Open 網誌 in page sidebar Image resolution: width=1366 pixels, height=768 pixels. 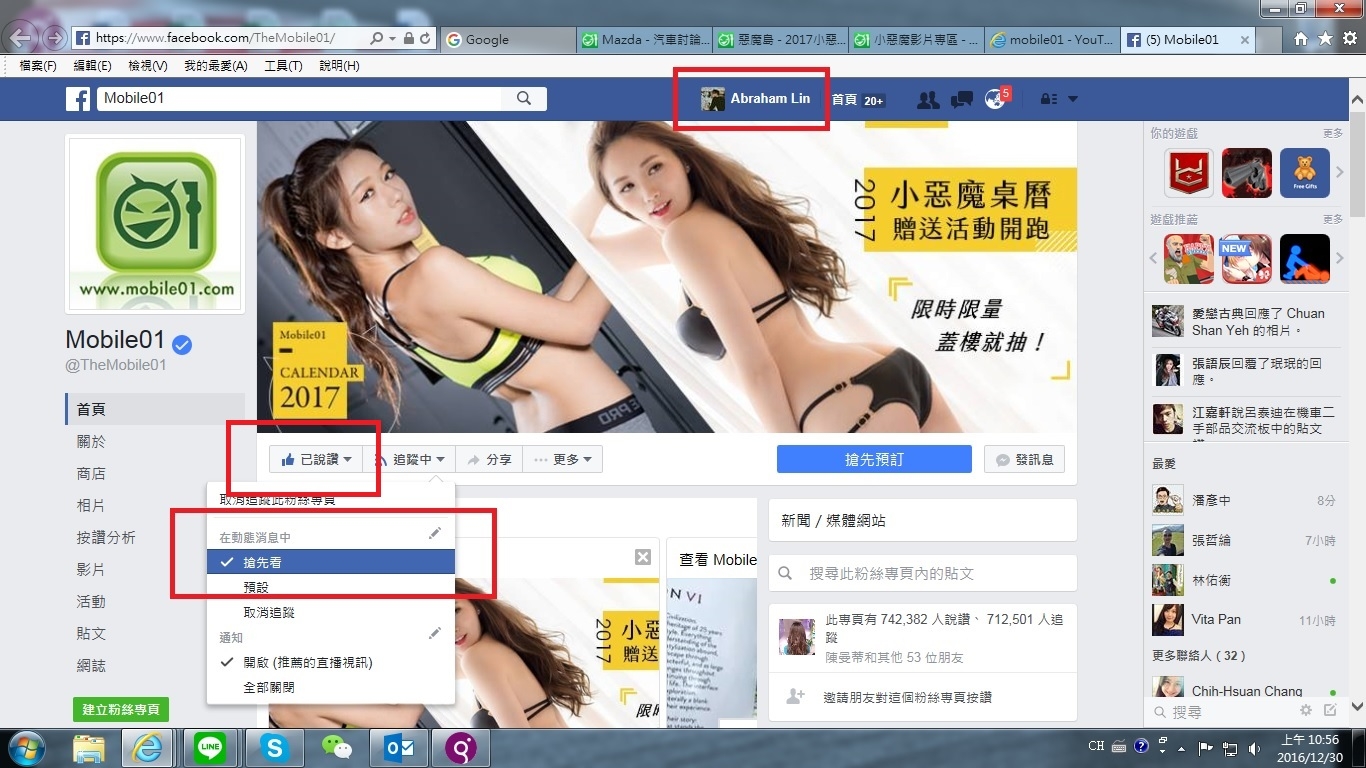pos(91,665)
